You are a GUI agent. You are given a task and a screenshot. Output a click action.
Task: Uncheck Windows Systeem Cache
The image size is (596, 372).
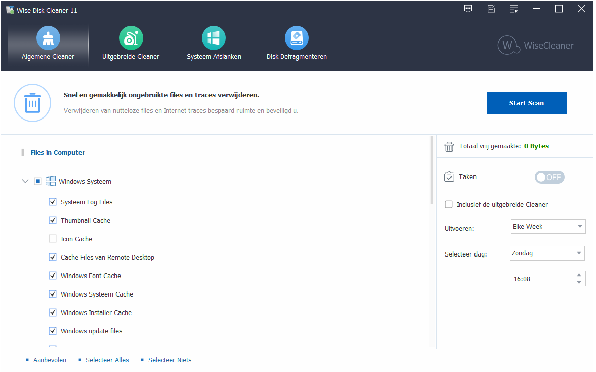[53, 294]
